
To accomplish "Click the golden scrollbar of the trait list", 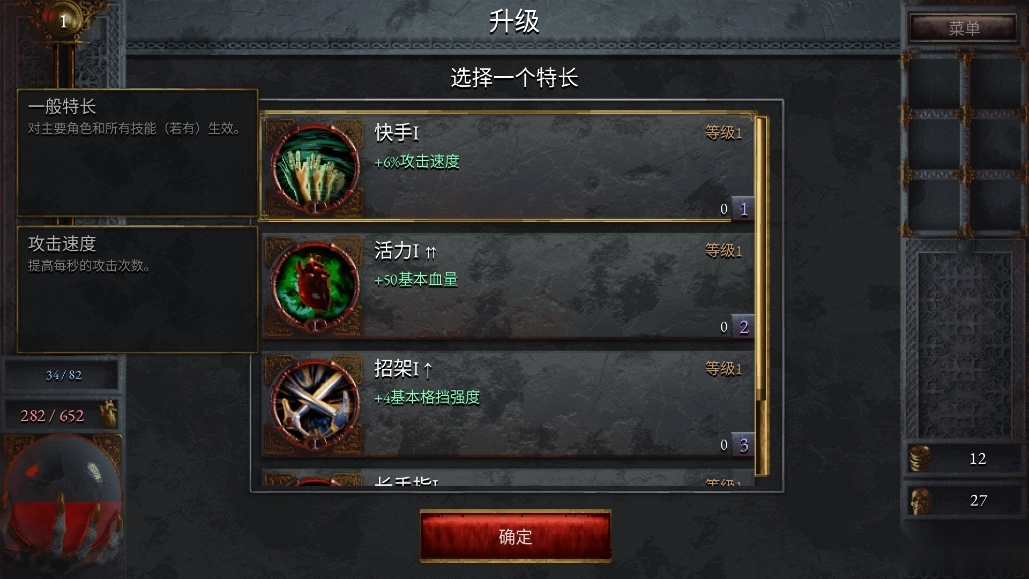I will tap(762, 295).
